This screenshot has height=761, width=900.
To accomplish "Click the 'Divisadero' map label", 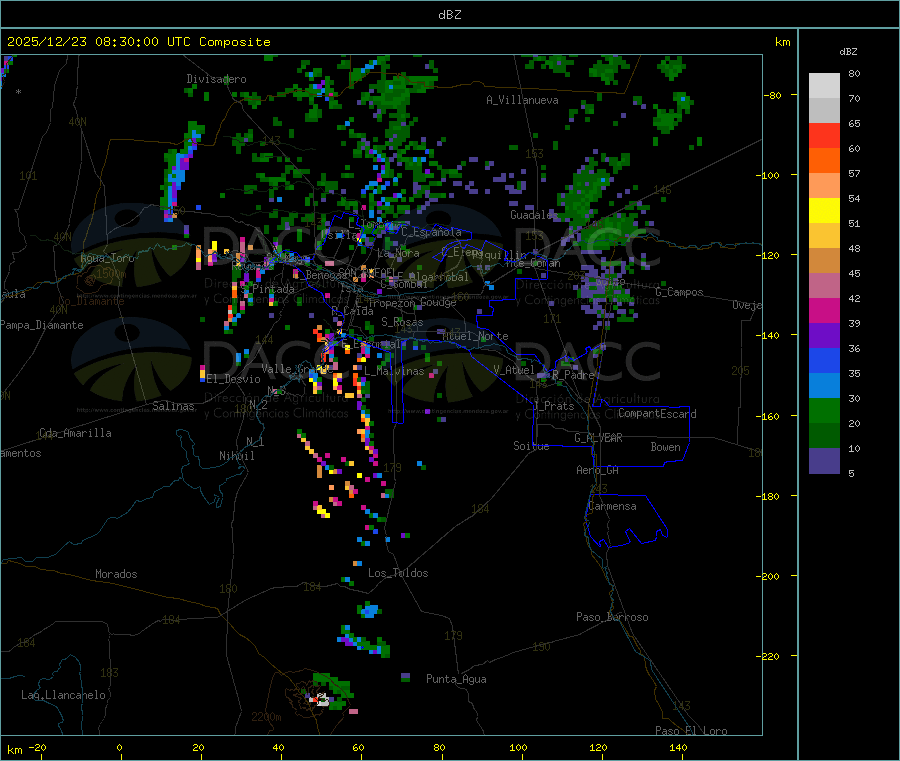I will (216, 79).
